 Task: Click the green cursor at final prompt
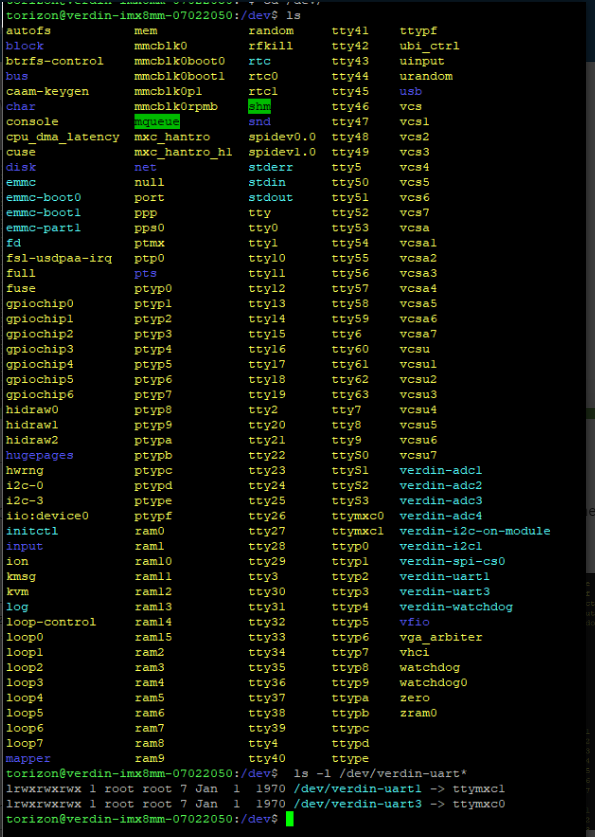tap(290, 819)
